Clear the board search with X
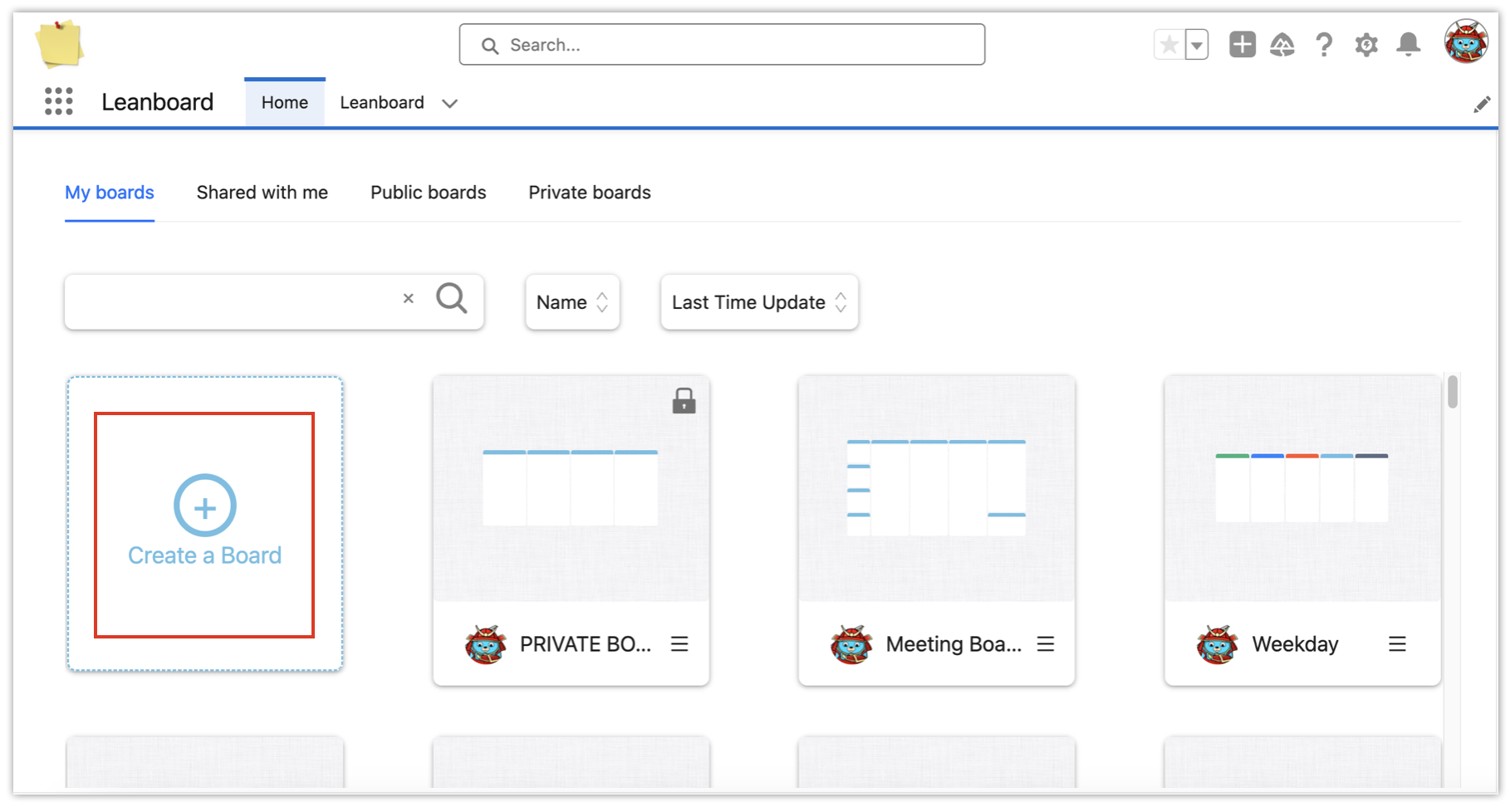Image resolution: width=1510 pixels, height=812 pixels. (408, 299)
